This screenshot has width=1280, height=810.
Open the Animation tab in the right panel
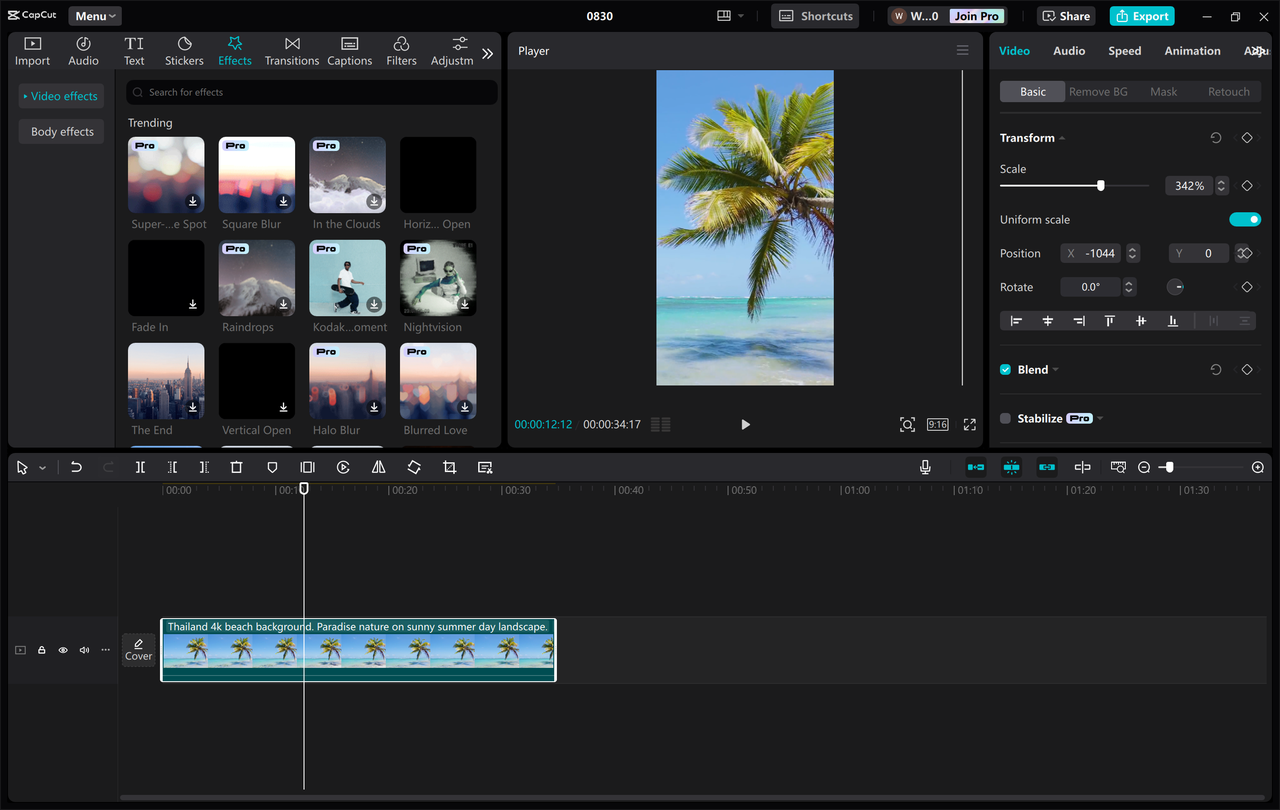(1192, 50)
